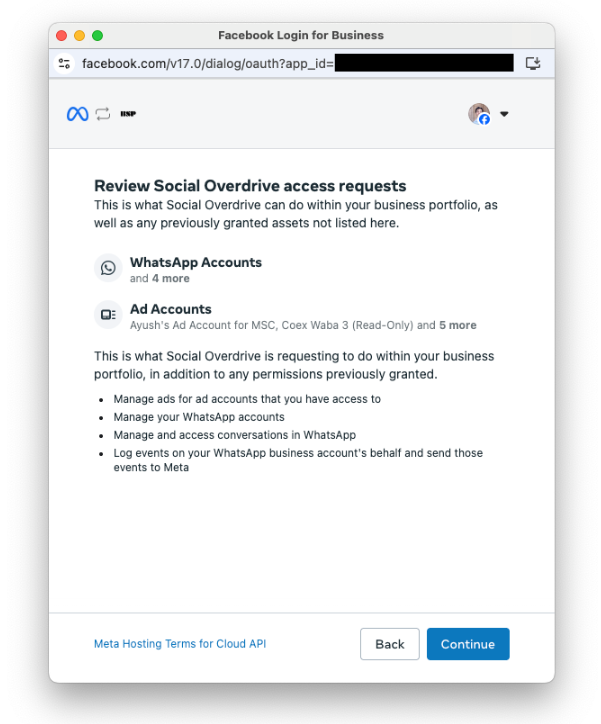Open site settings icon in address bar

64,63
